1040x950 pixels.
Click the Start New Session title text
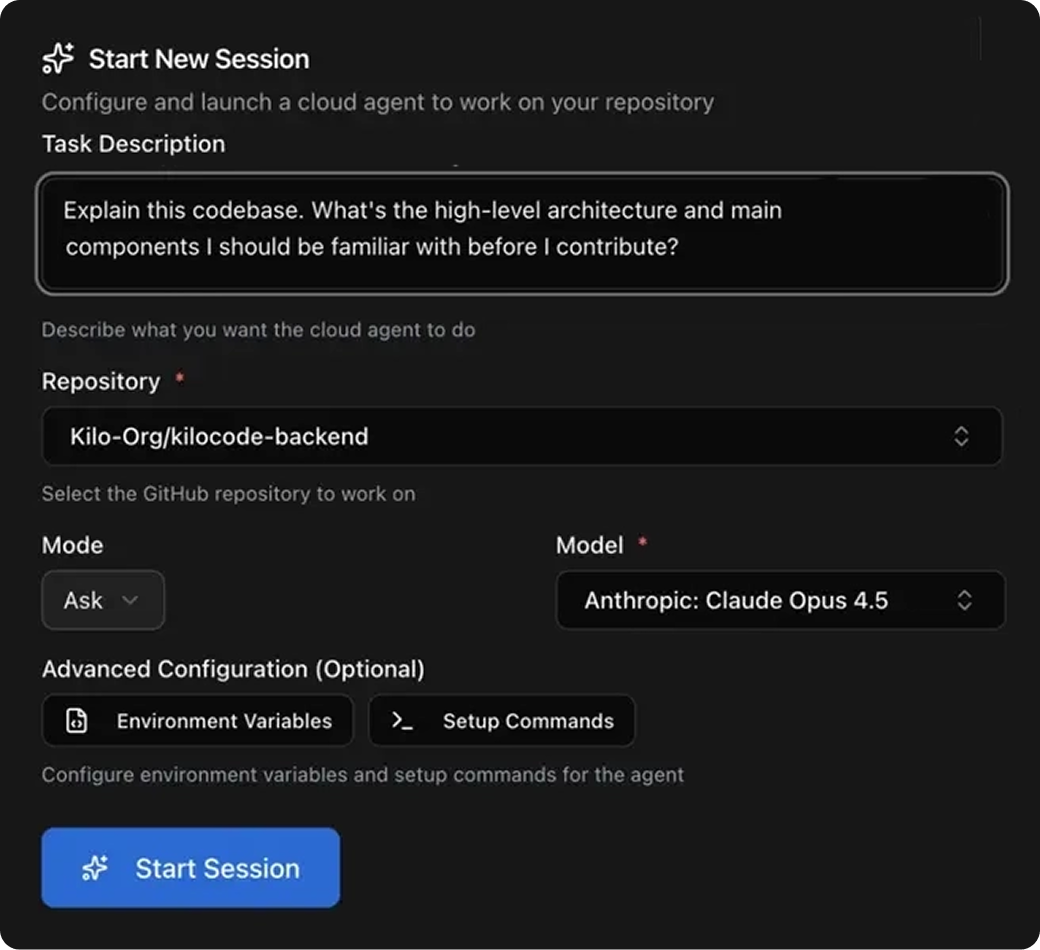coord(199,59)
